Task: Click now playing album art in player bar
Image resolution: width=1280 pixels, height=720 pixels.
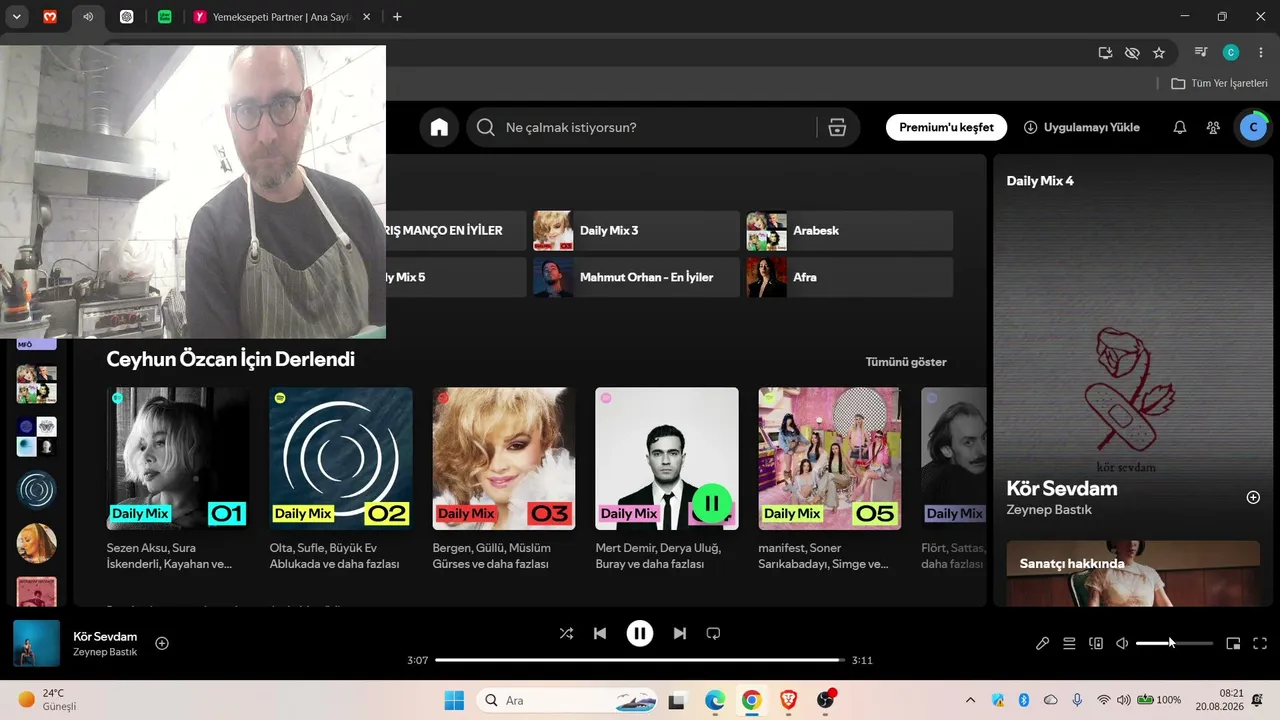Action: [x=36, y=643]
